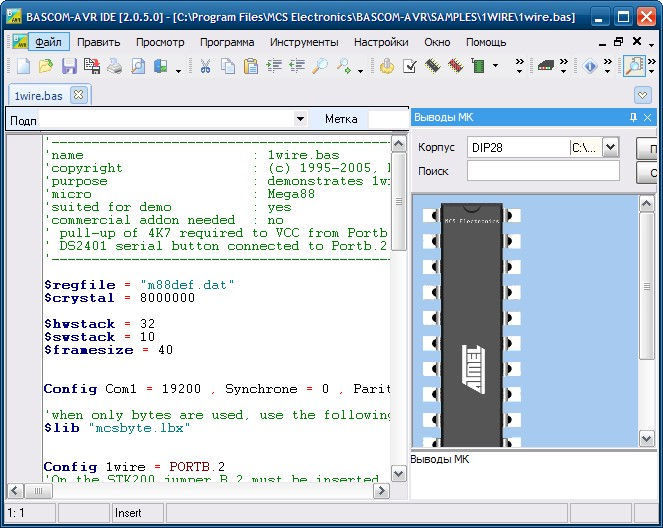Save the file with the floppy disk icon
663x528 pixels.
69,66
